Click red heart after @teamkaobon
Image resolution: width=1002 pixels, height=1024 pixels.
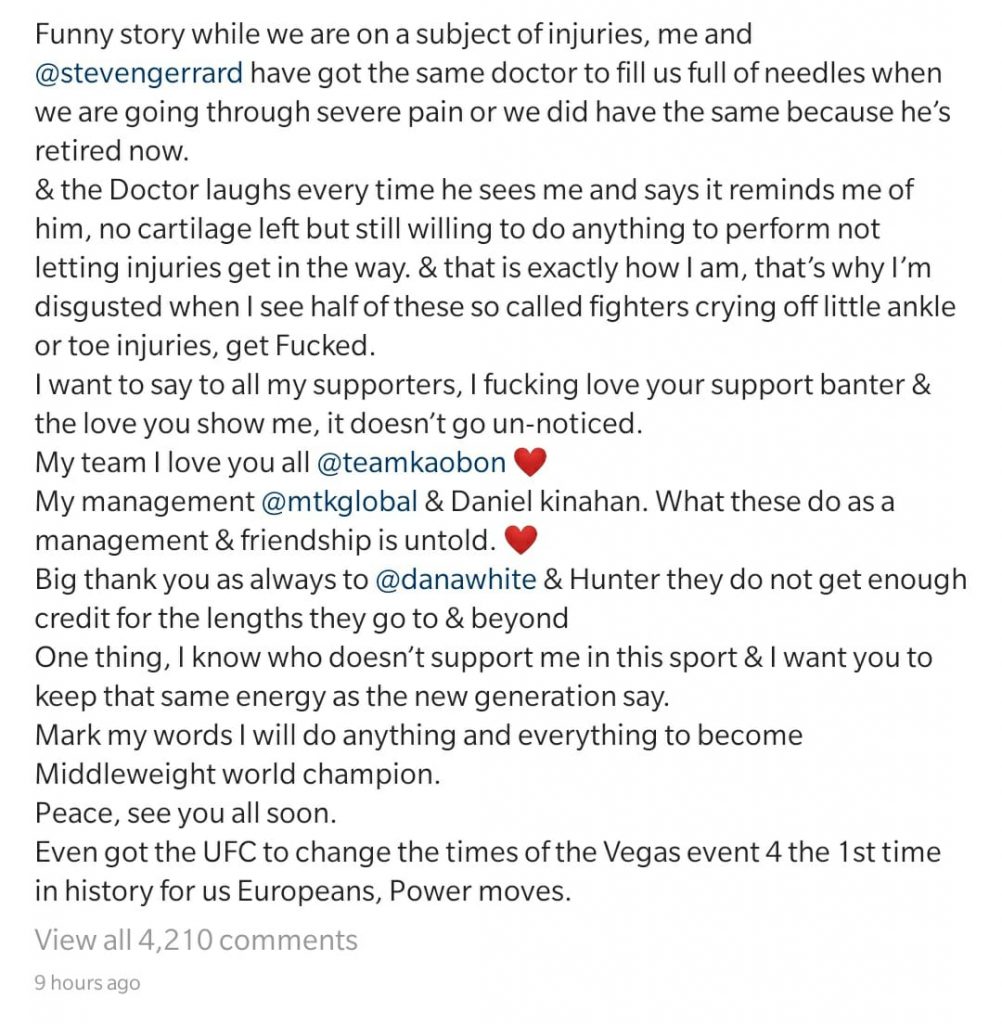(530, 462)
